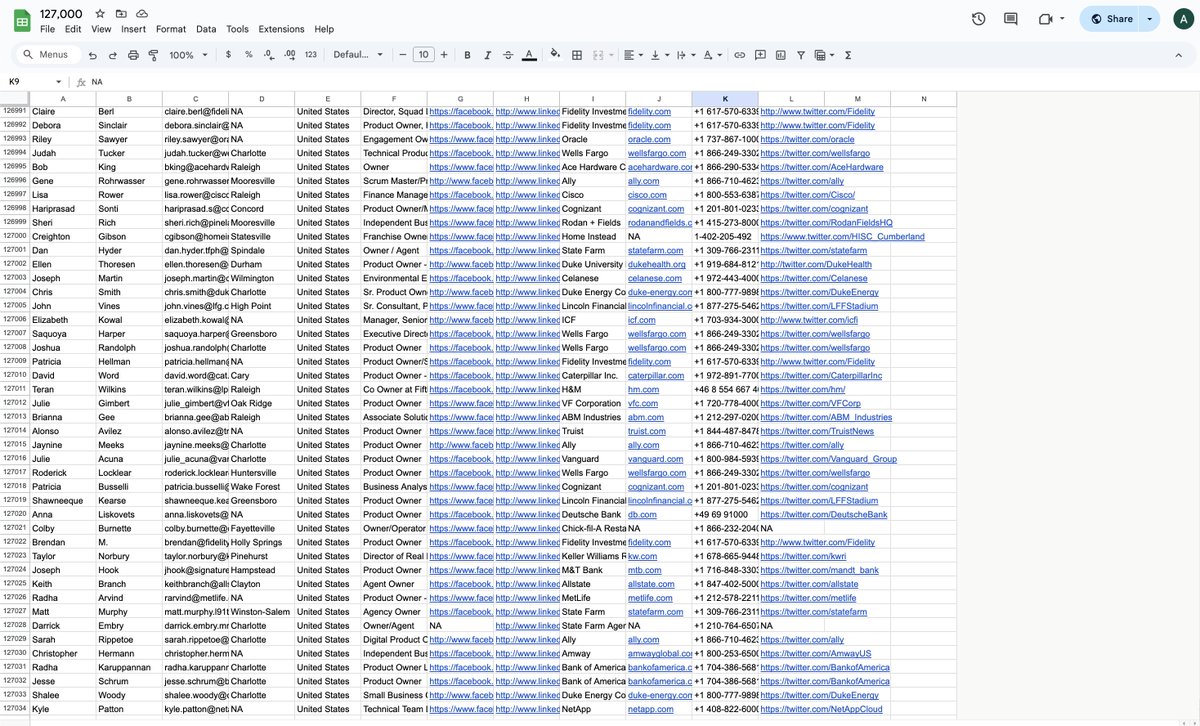
Task: View cloud save document status
Action: [x=142, y=13]
